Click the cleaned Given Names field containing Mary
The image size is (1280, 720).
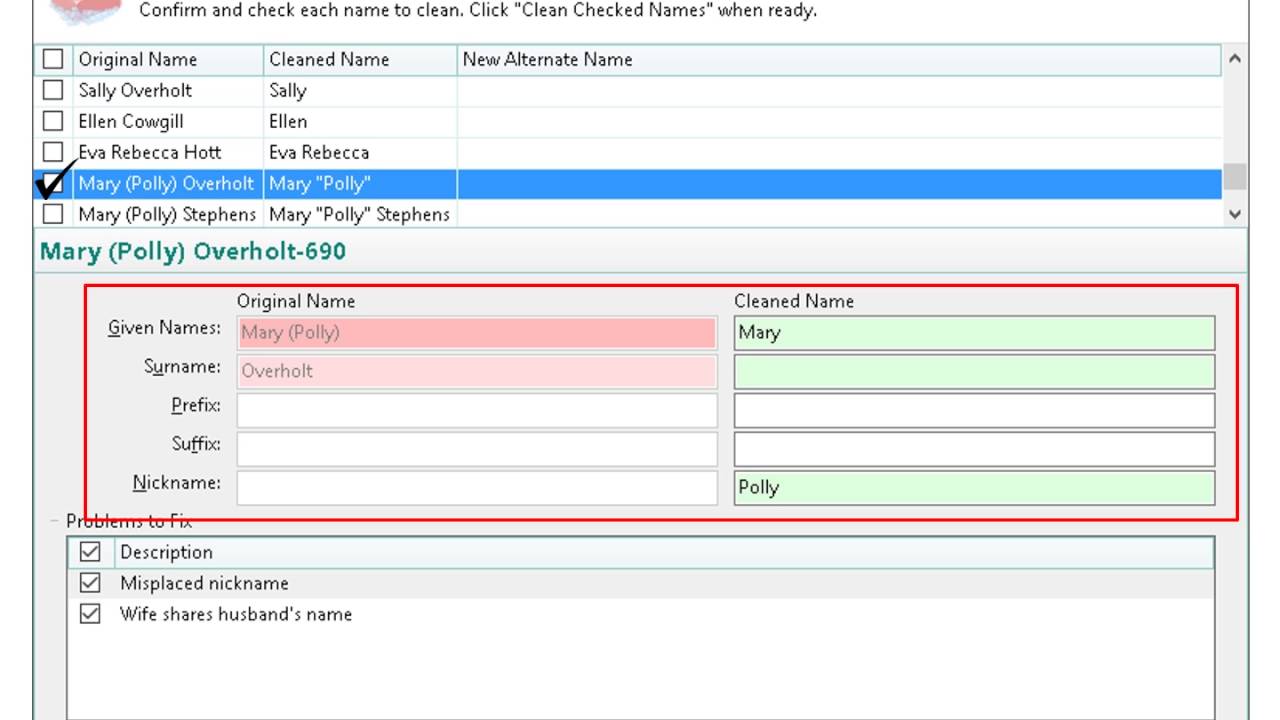pos(974,333)
